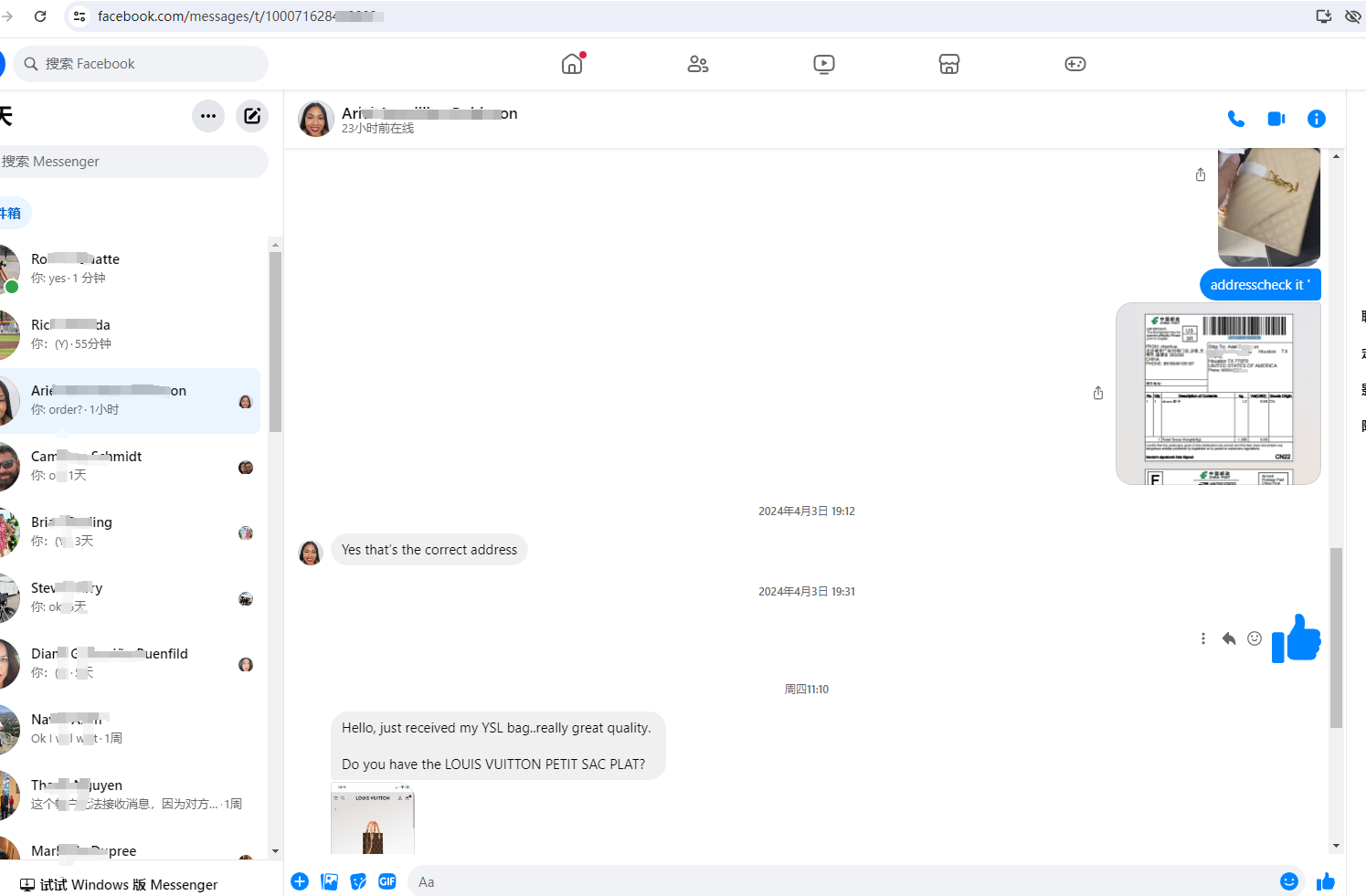Image resolution: width=1366 pixels, height=896 pixels.
Task: Attach a photo file to the message
Action: (329, 881)
